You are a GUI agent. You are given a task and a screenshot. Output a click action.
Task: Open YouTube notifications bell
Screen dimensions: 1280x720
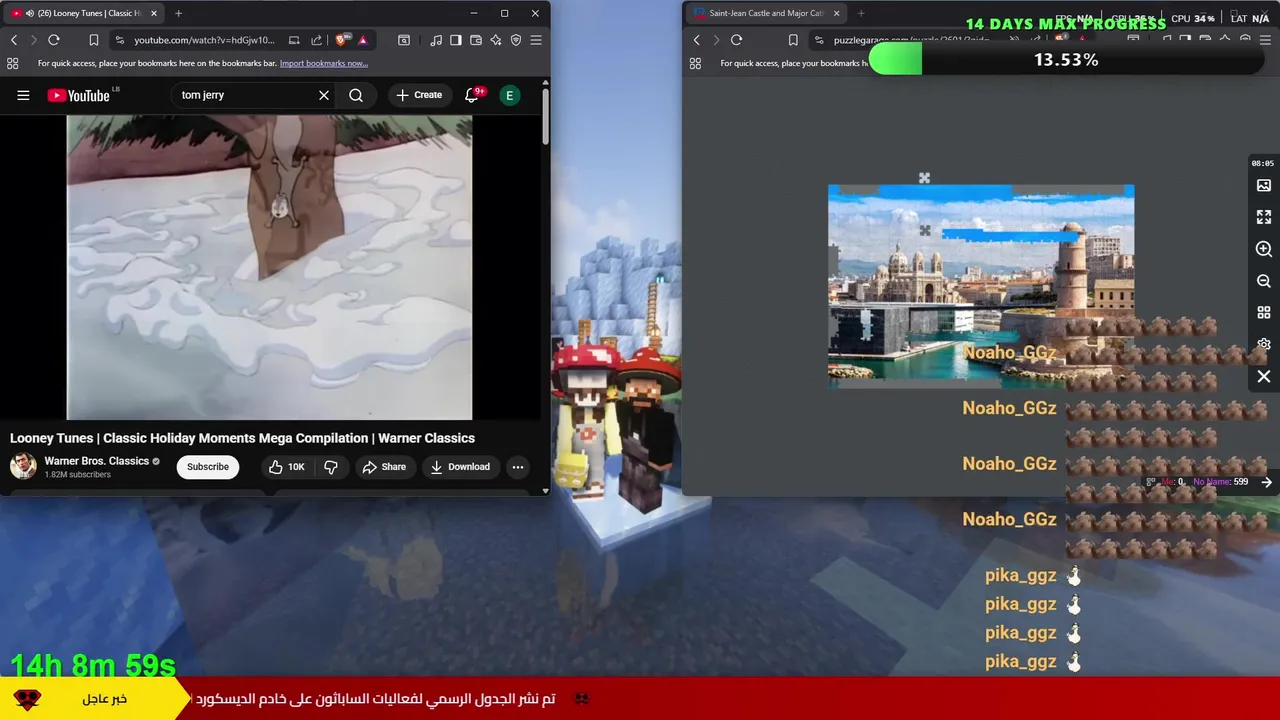472,95
